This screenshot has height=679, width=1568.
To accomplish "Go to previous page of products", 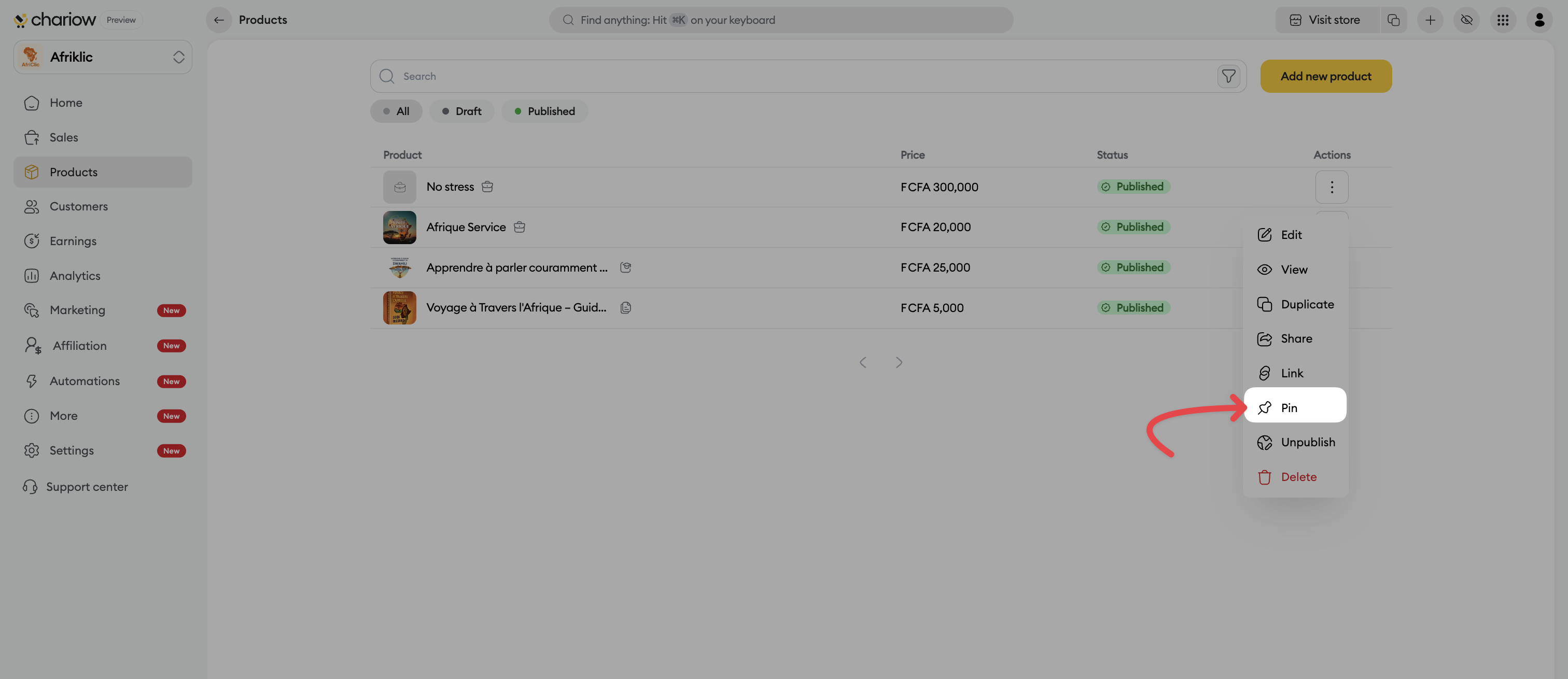I will click(x=862, y=363).
